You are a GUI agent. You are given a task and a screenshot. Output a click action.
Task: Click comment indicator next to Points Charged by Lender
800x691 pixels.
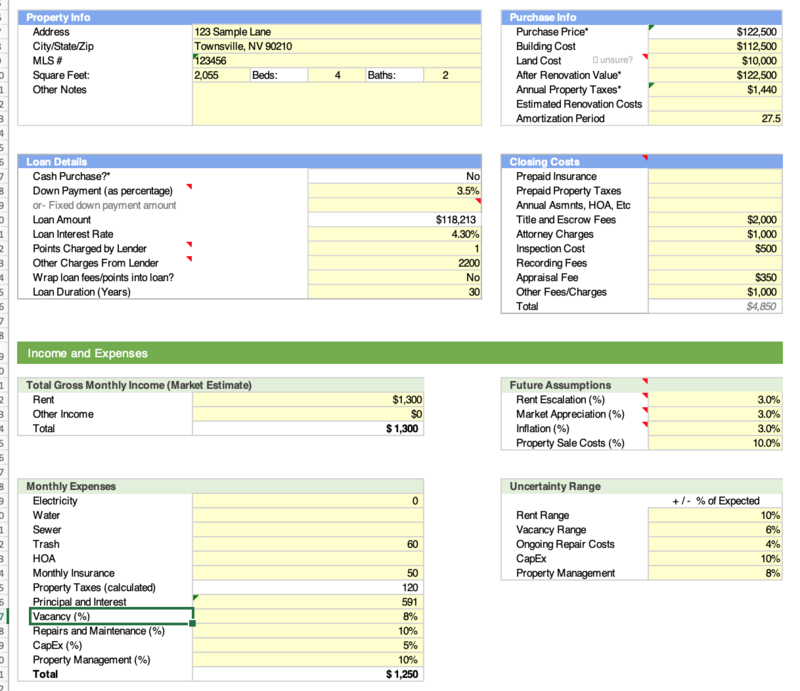187,245
